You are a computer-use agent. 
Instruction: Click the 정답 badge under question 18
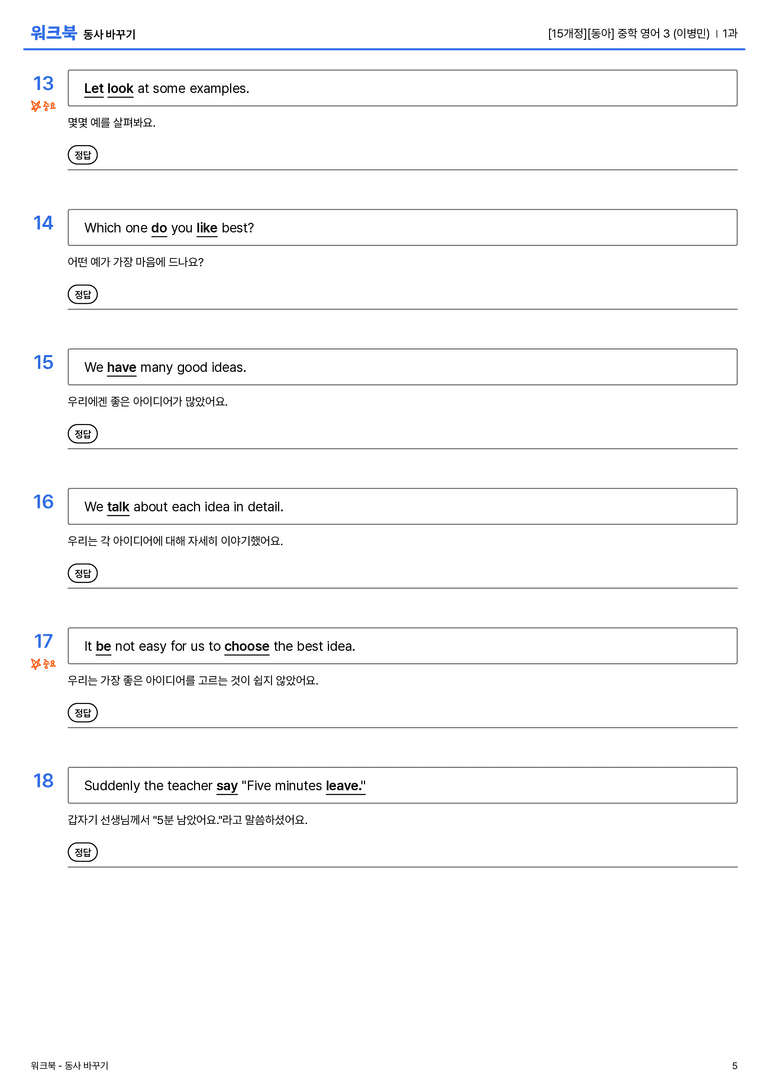(x=82, y=851)
